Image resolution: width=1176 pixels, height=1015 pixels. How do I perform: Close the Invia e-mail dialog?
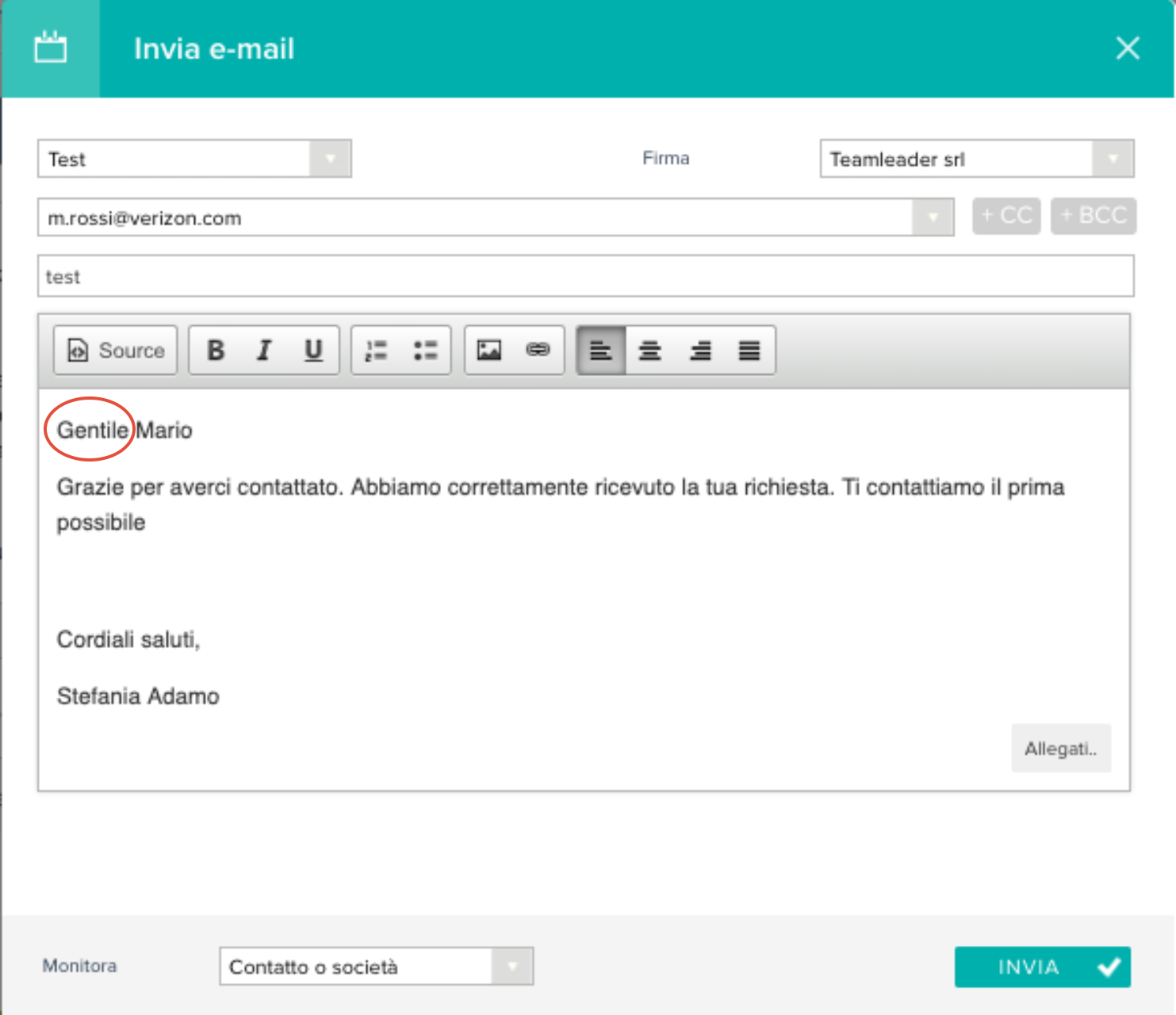click(1128, 48)
